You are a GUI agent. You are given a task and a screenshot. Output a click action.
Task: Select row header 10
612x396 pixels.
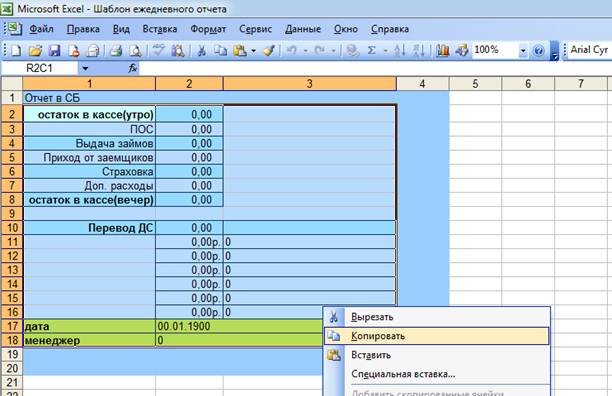[12, 228]
